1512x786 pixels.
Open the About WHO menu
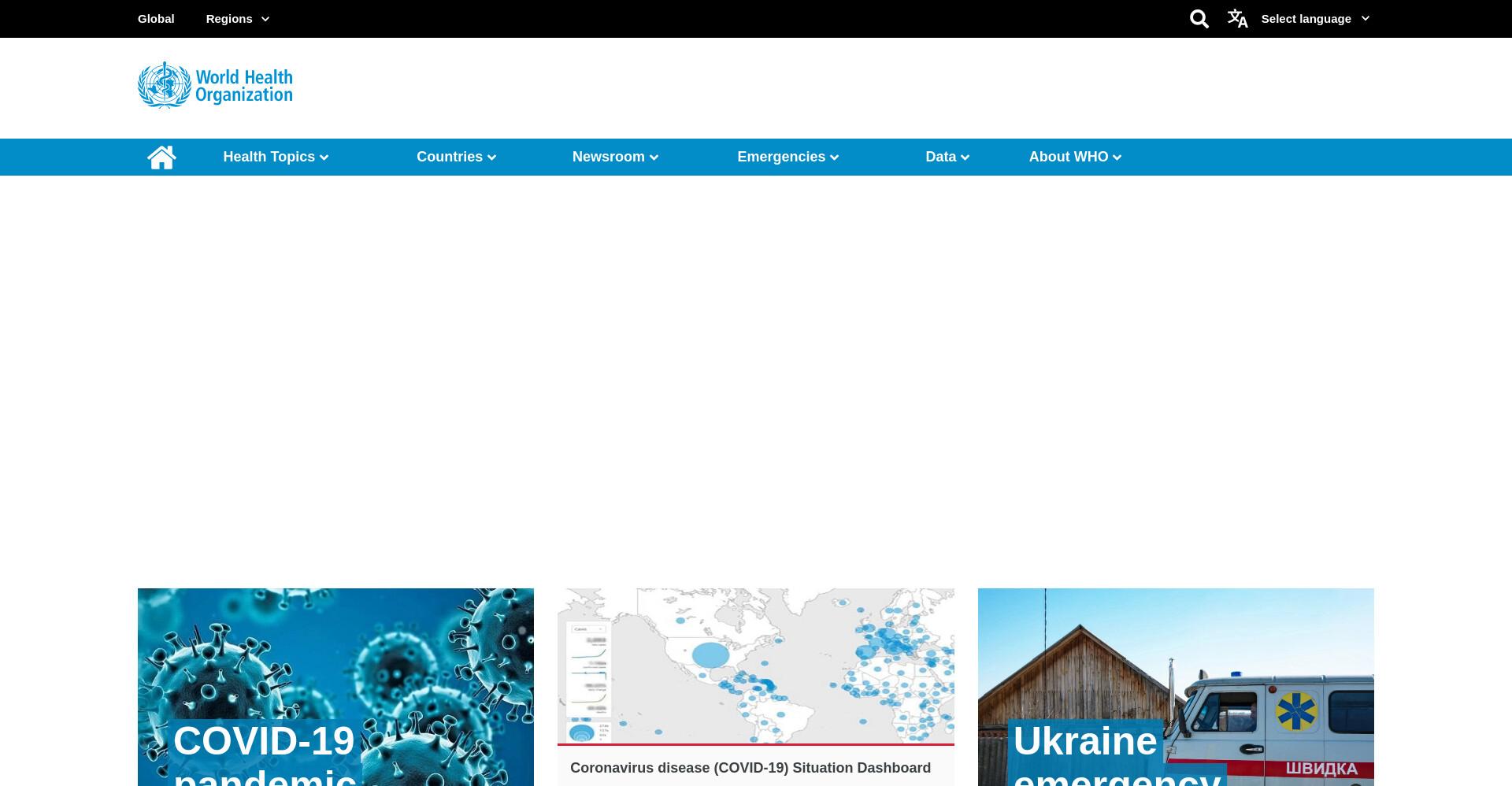[1075, 157]
